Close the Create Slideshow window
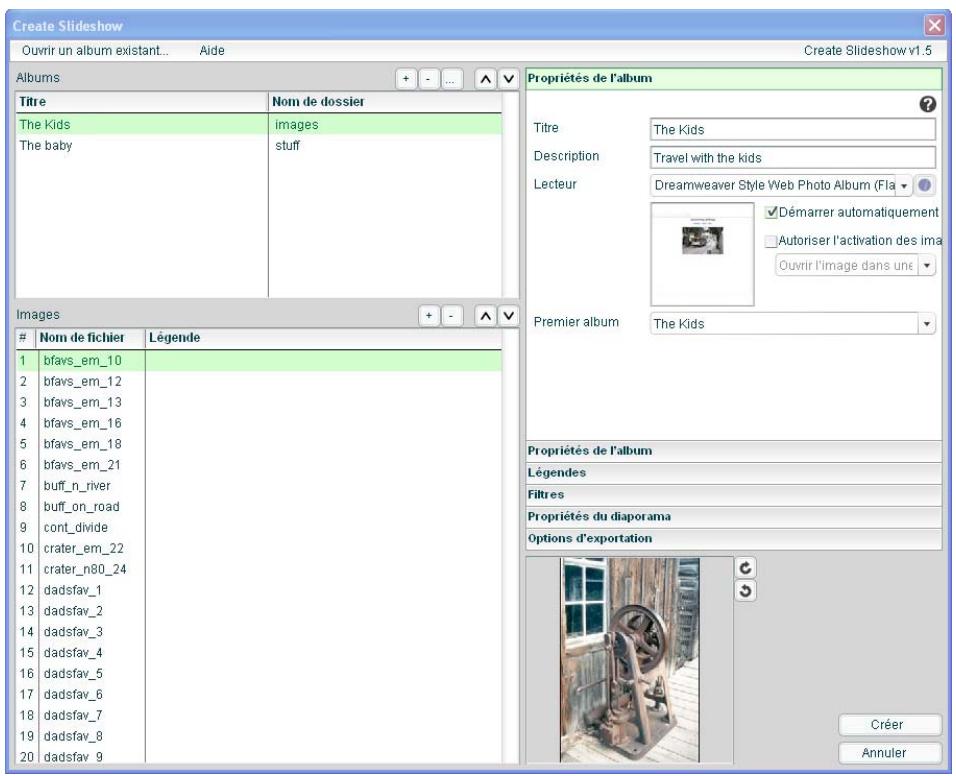The image size is (956, 776). click(x=934, y=26)
